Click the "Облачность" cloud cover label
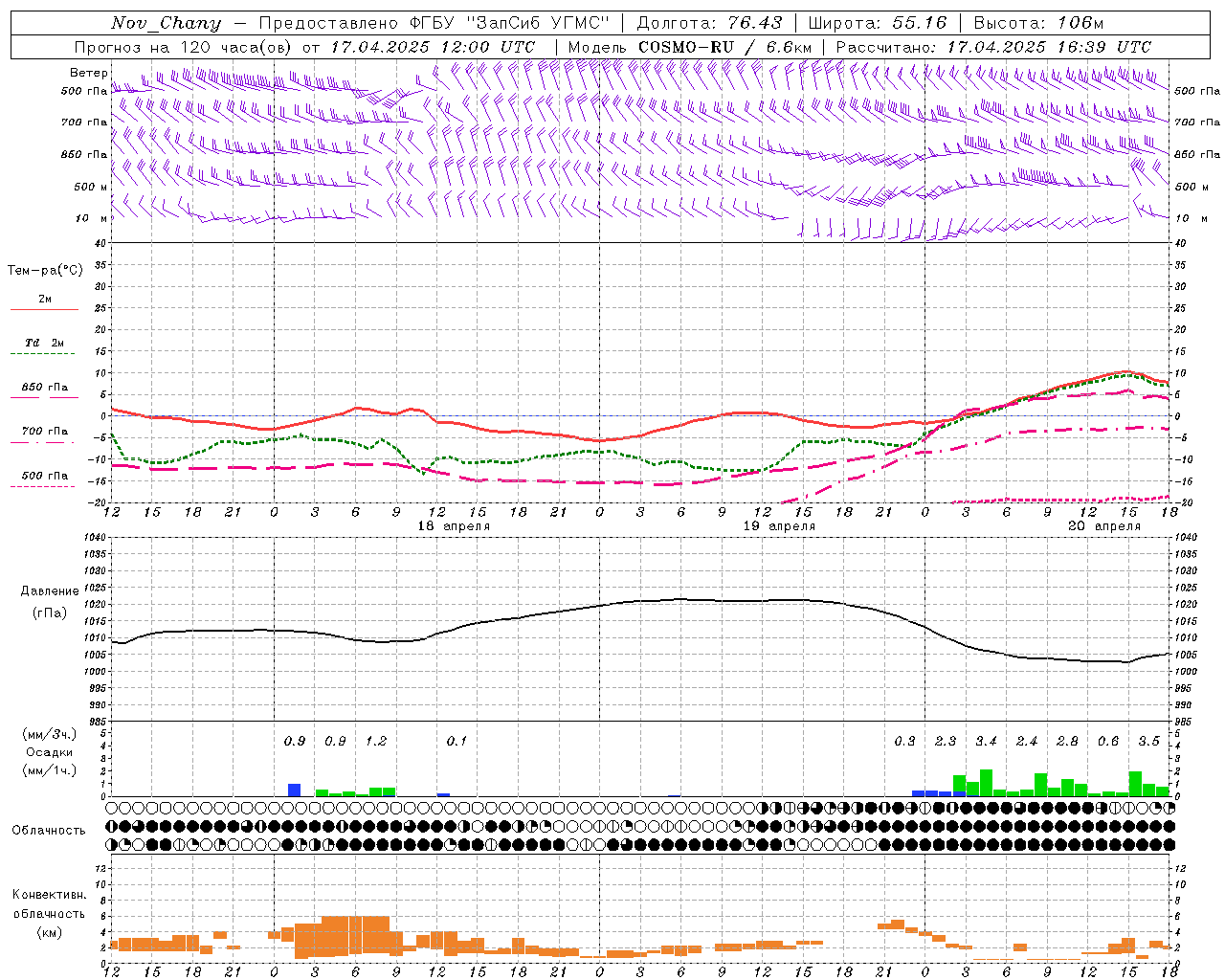The width and height of the screenshot is (1225, 980). tap(49, 831)
